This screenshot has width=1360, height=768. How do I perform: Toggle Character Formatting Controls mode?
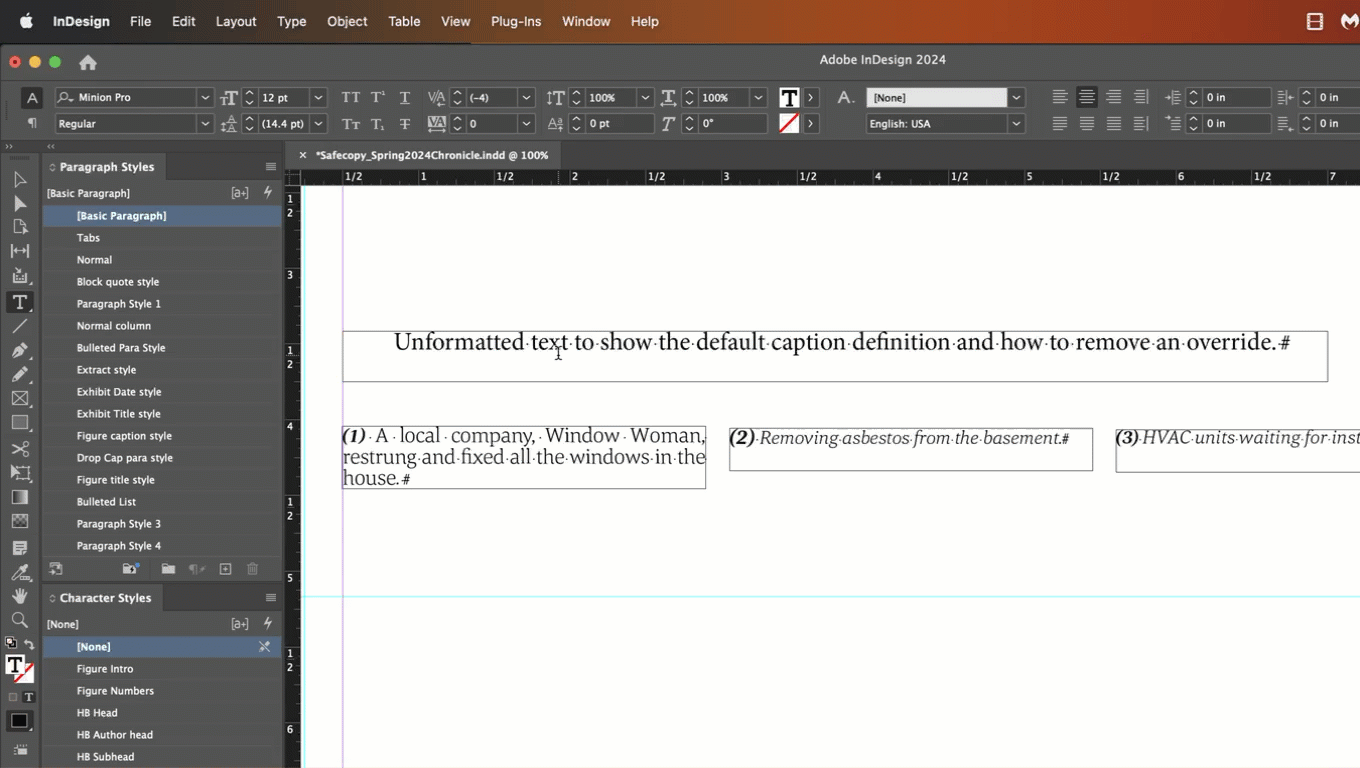point(32,98)
